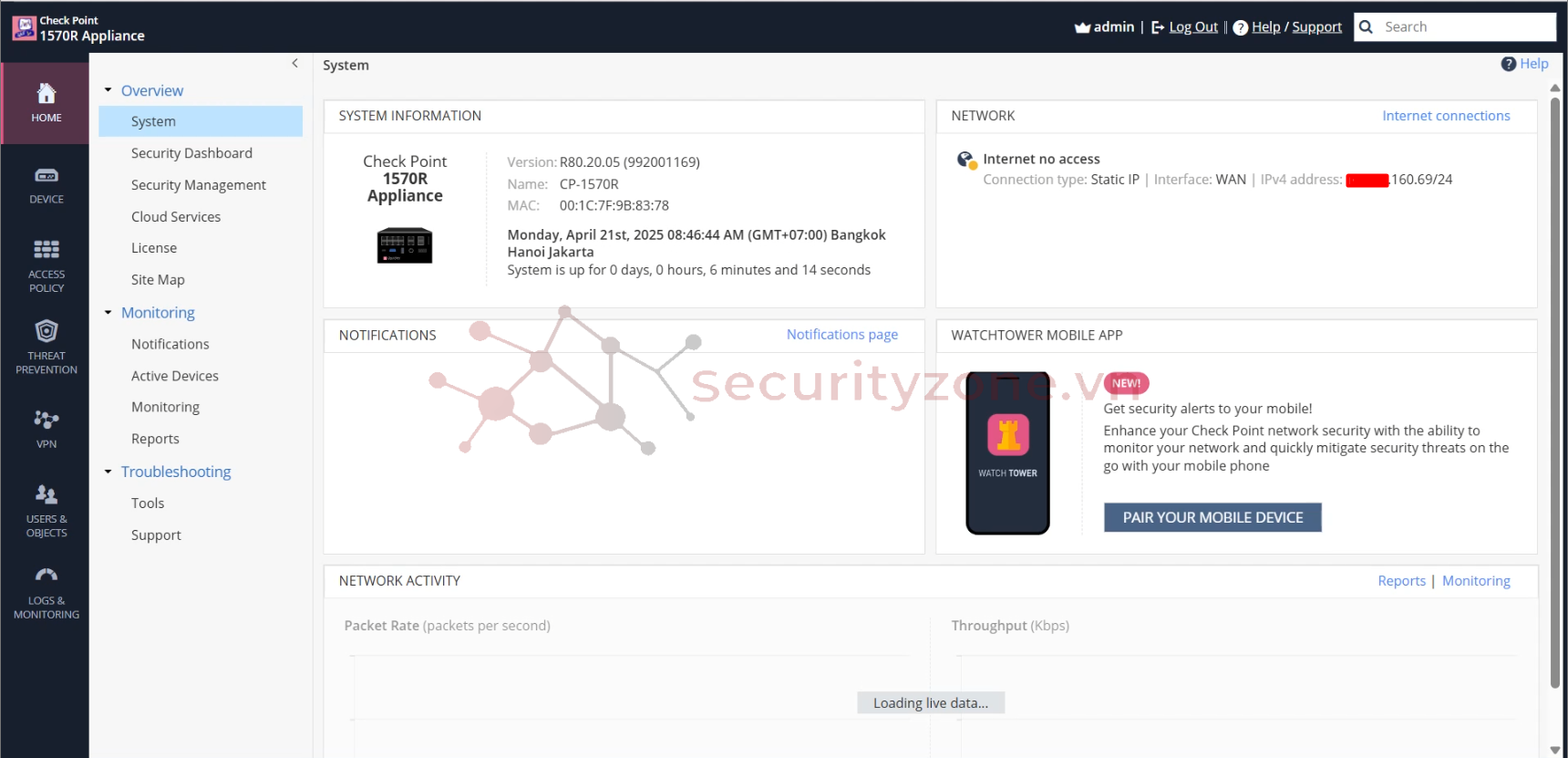1568x758 pixels.
Task: Click the Troubleshooting heading link
Action: click(176, 472)
